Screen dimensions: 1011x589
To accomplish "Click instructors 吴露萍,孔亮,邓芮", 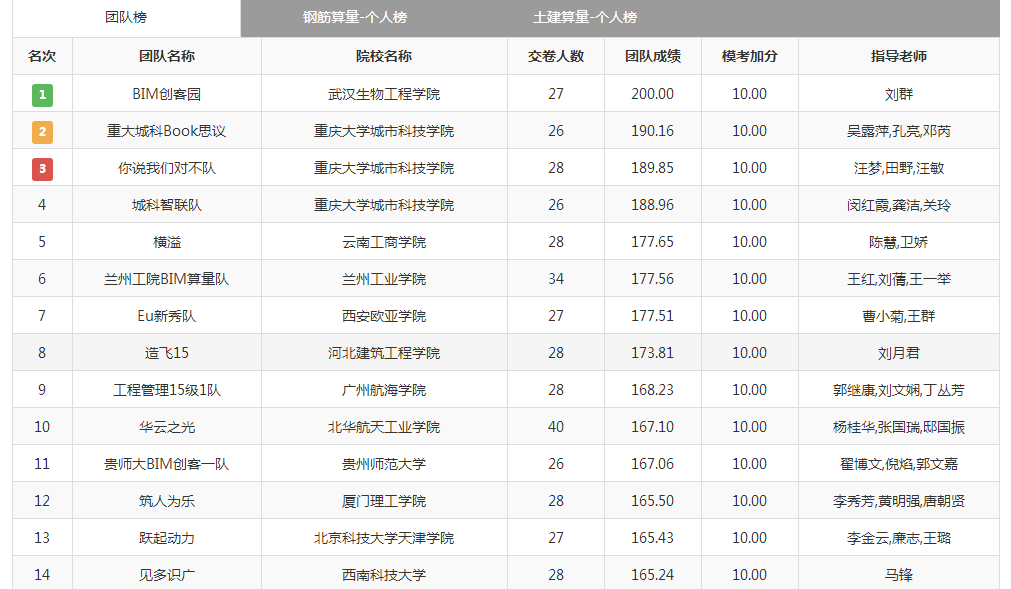I will point(899,131).
